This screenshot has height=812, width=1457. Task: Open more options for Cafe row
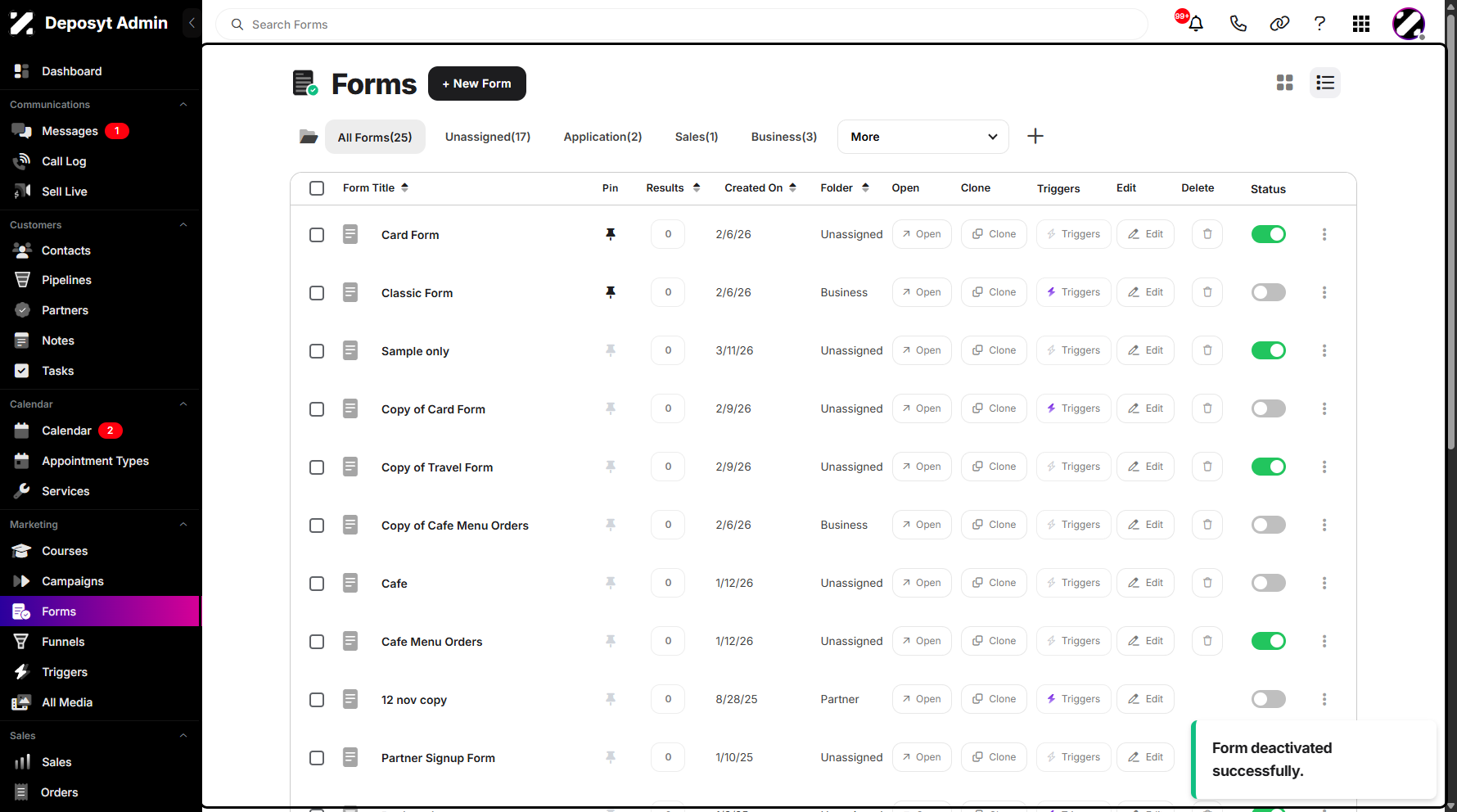1324,583
